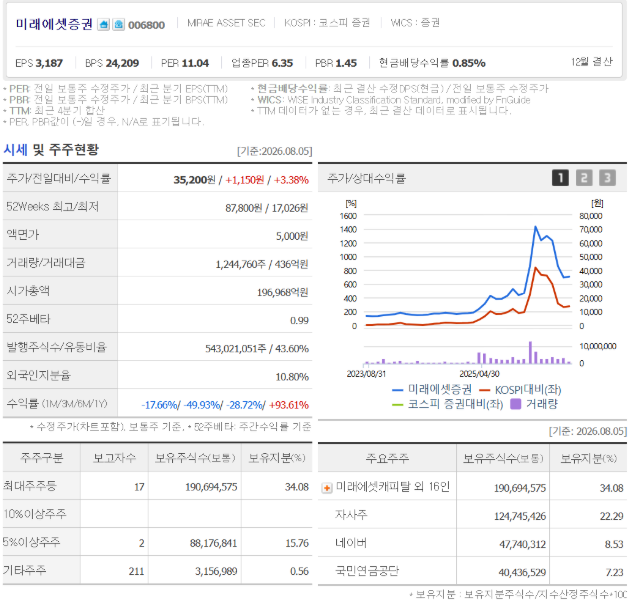Image resolution: width=632 pixels, height=602 pixels.
Task: Click purple 거래량 legend swatch
Action: tap(516, 404)
